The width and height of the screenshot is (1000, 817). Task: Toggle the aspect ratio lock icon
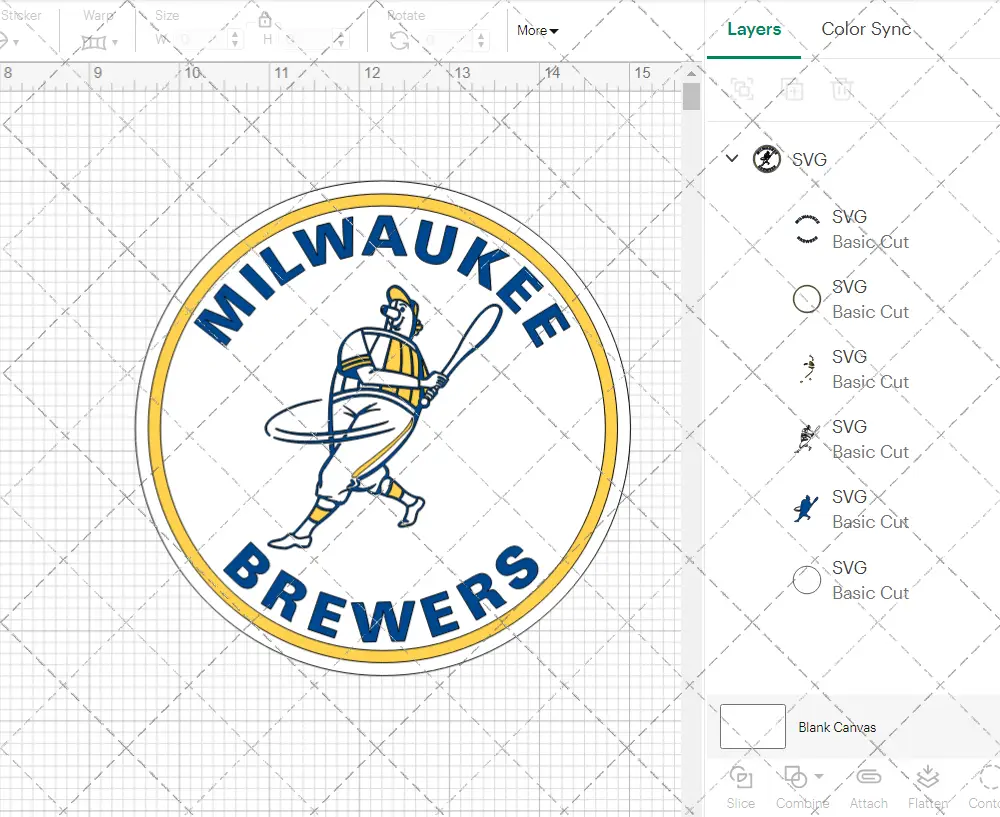click(265, 20)
